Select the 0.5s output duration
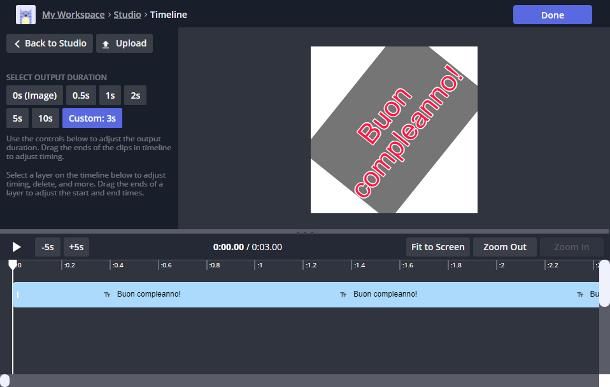The image size is (610, 387). pos(81,95)
